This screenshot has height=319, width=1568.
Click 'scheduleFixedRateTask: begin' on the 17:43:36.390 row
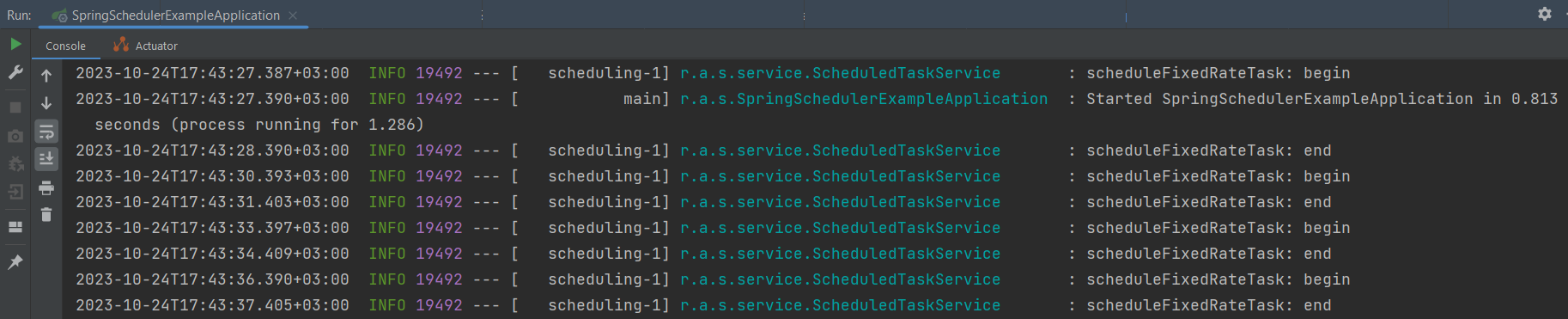point(1219,279)
